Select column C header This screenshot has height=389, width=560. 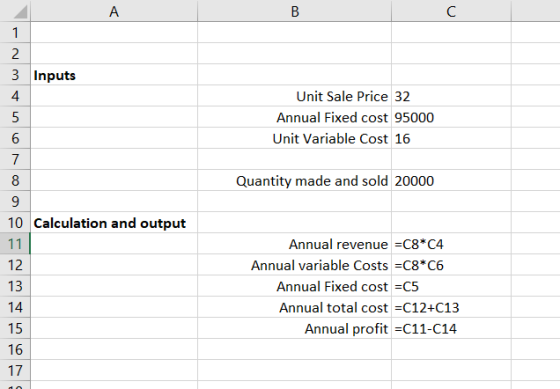[x=451, y=11]
